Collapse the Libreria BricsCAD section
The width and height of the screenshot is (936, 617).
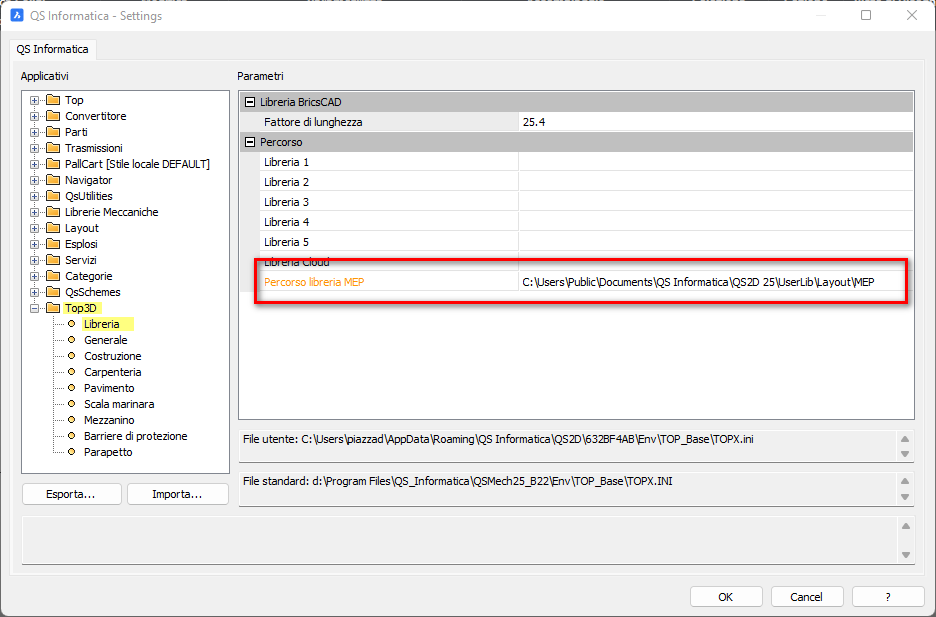[x=250, y=102]
